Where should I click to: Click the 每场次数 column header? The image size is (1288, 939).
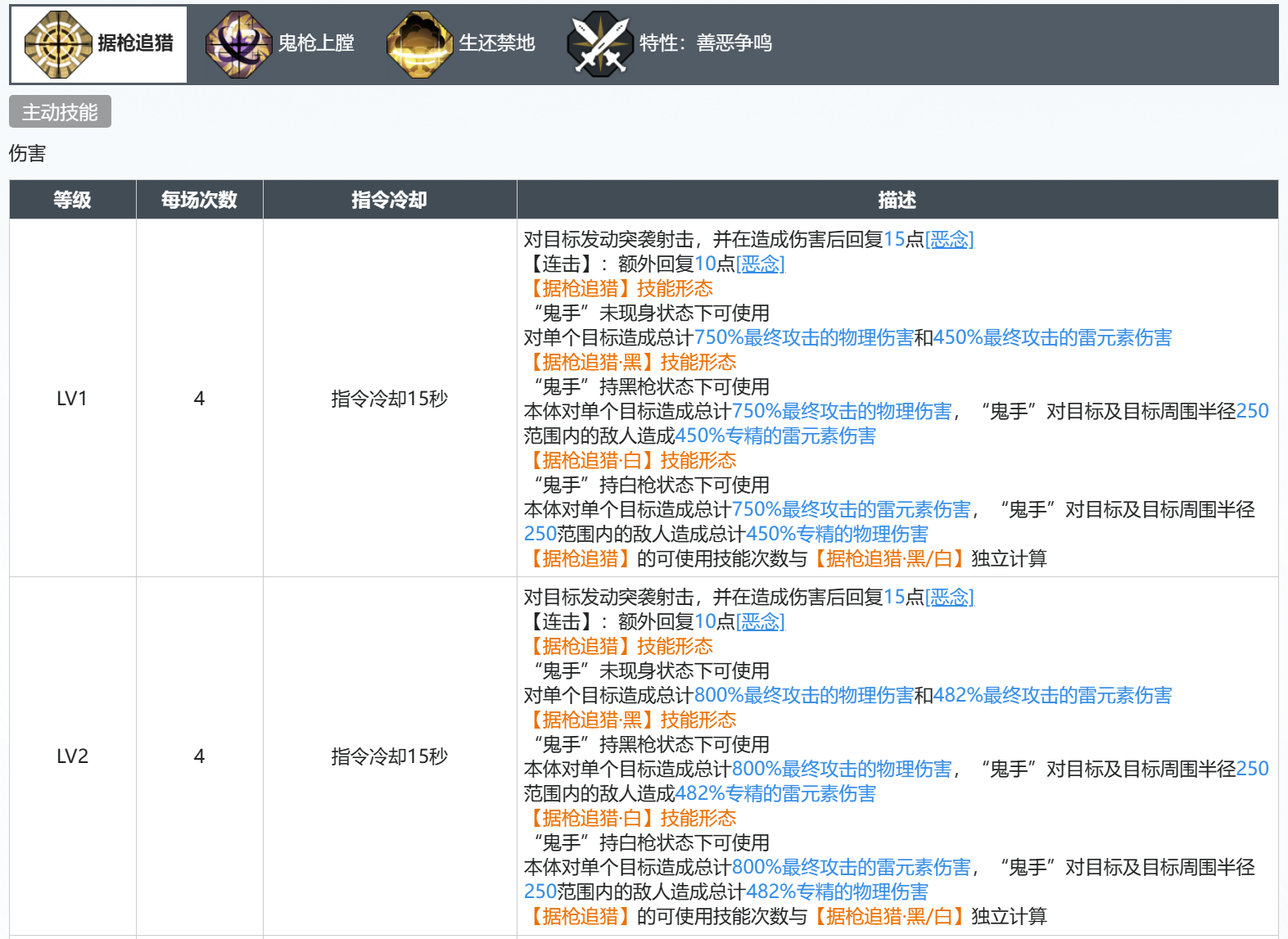pos(199,200)
